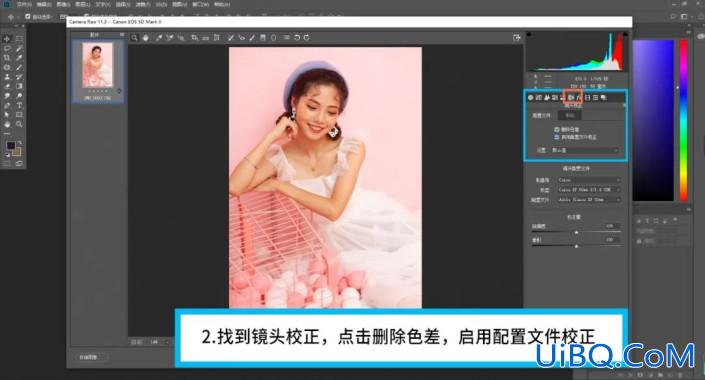The width and height of the screenshot is (705, 380).
Task: Open the Detail panel tab
Action: pyautogui.click(x=547, y=98)
